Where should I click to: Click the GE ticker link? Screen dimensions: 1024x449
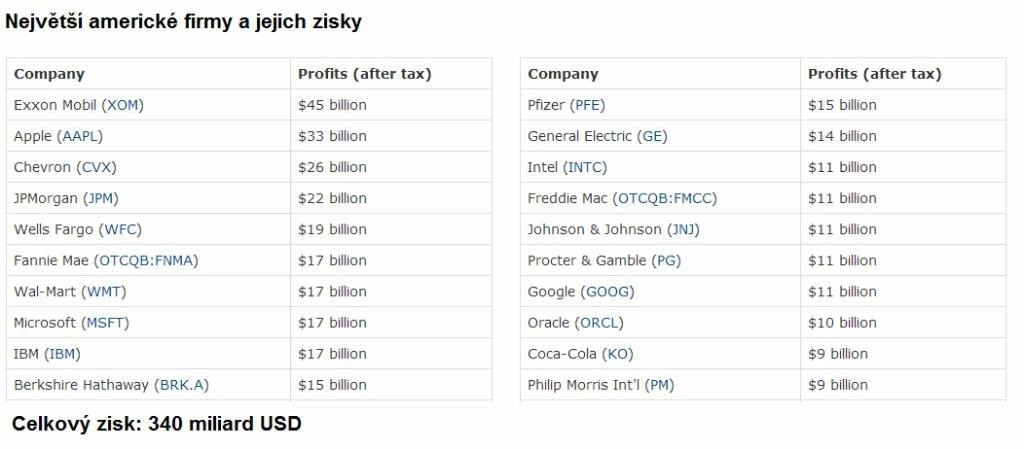click(x=652, y=136)
